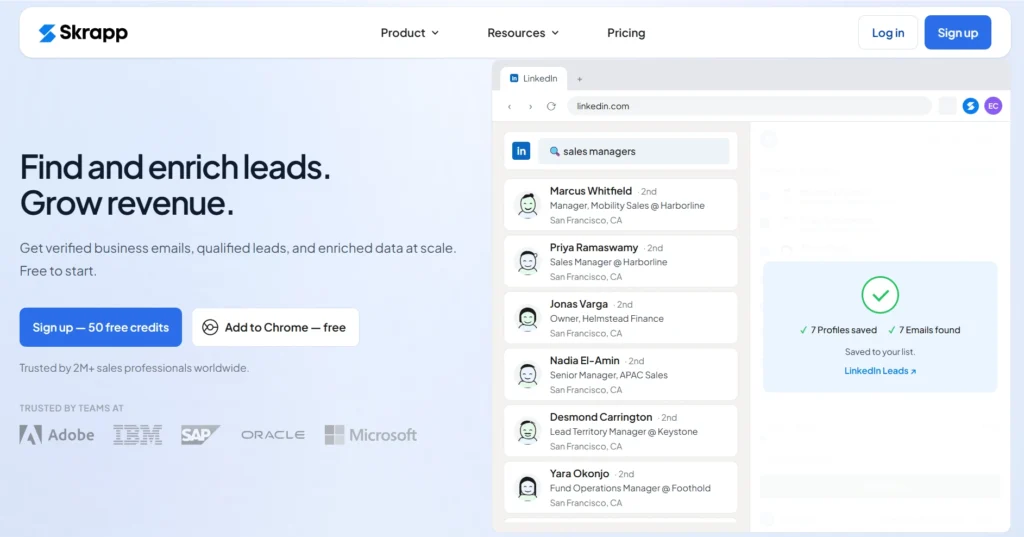Open Jonas Varga's profile card
This screenshot has height=537, width=1024.
(x=620, y=317)
